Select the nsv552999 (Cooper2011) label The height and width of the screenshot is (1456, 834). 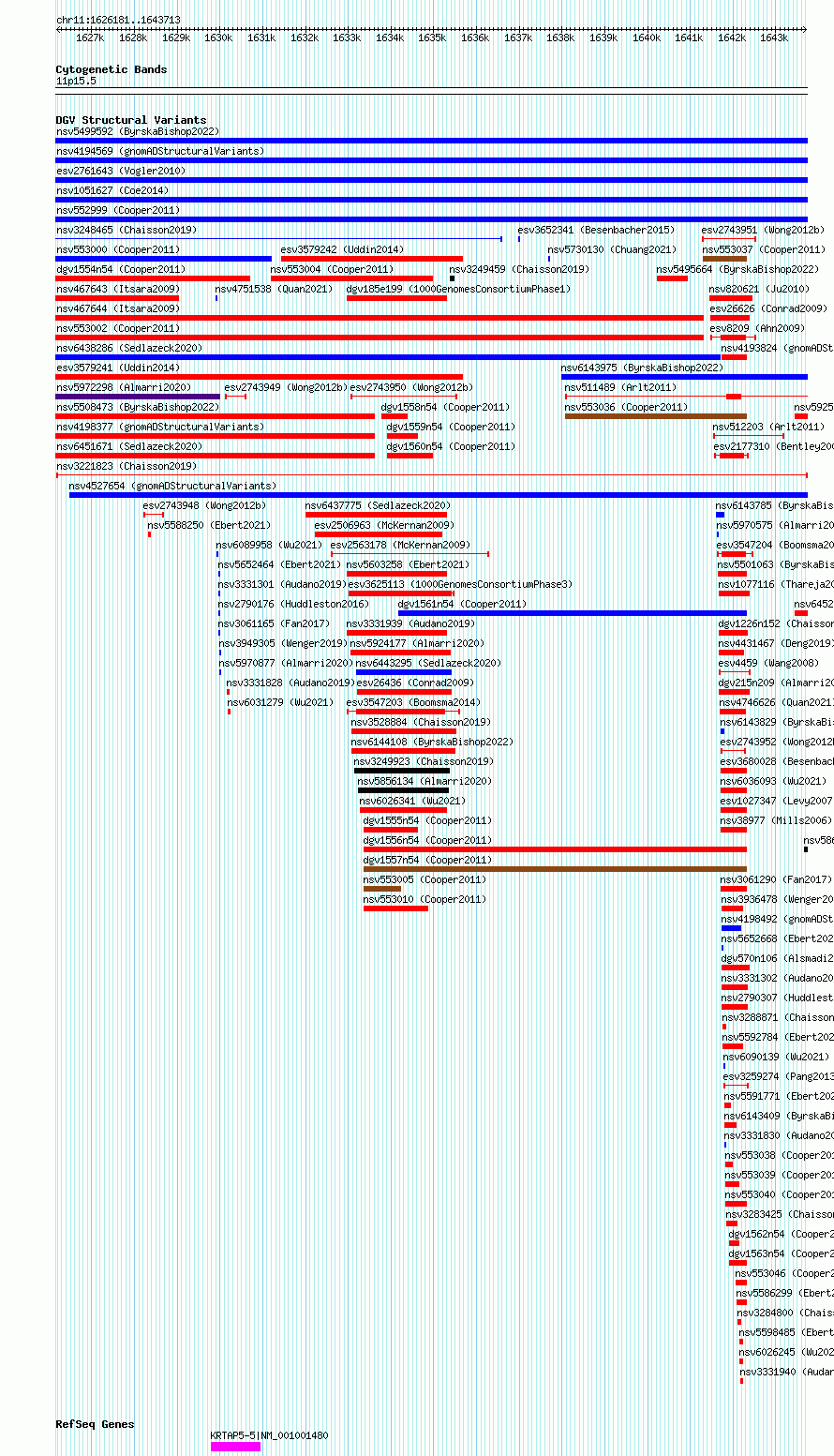click(x=118, y=210)
